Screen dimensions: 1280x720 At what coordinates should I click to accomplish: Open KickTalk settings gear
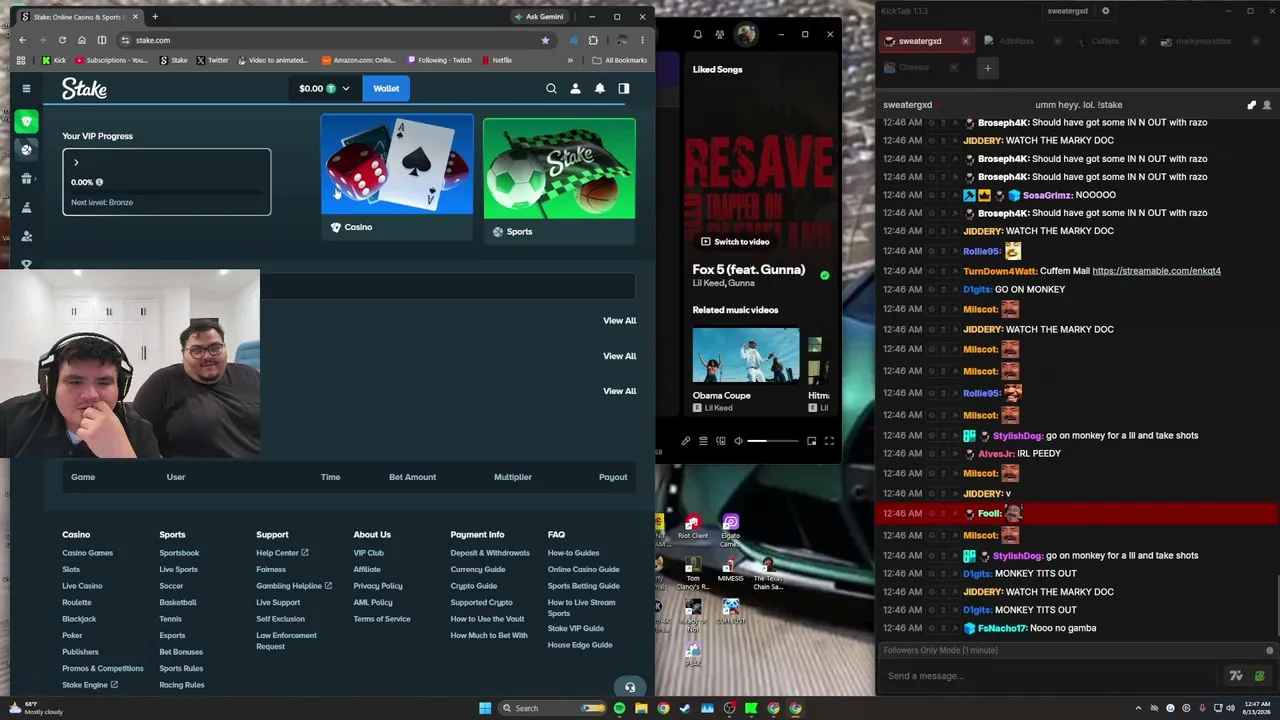coord(1105,11)
